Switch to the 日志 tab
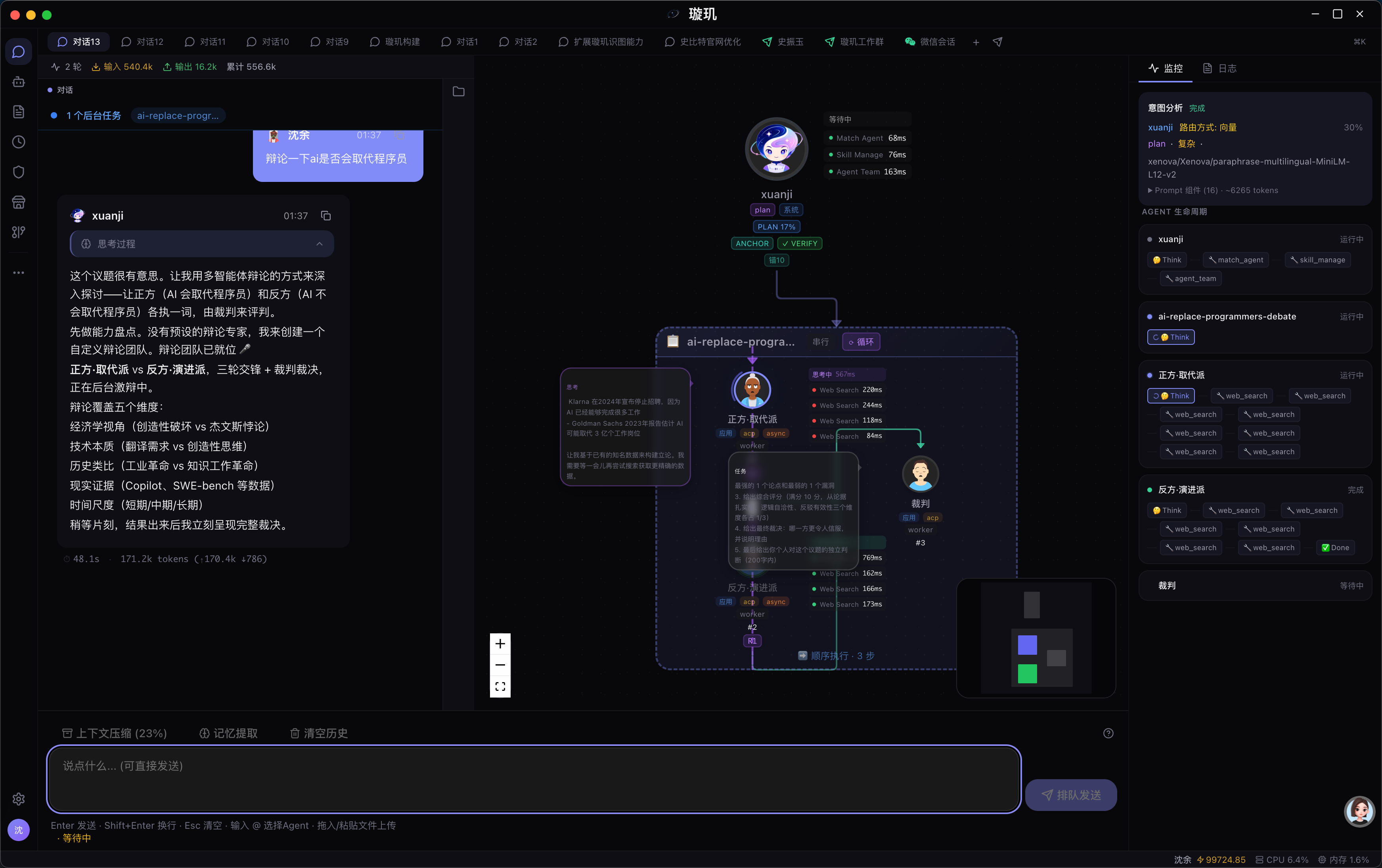This screenshot has width=1382, height=868. click(1219, 68)
